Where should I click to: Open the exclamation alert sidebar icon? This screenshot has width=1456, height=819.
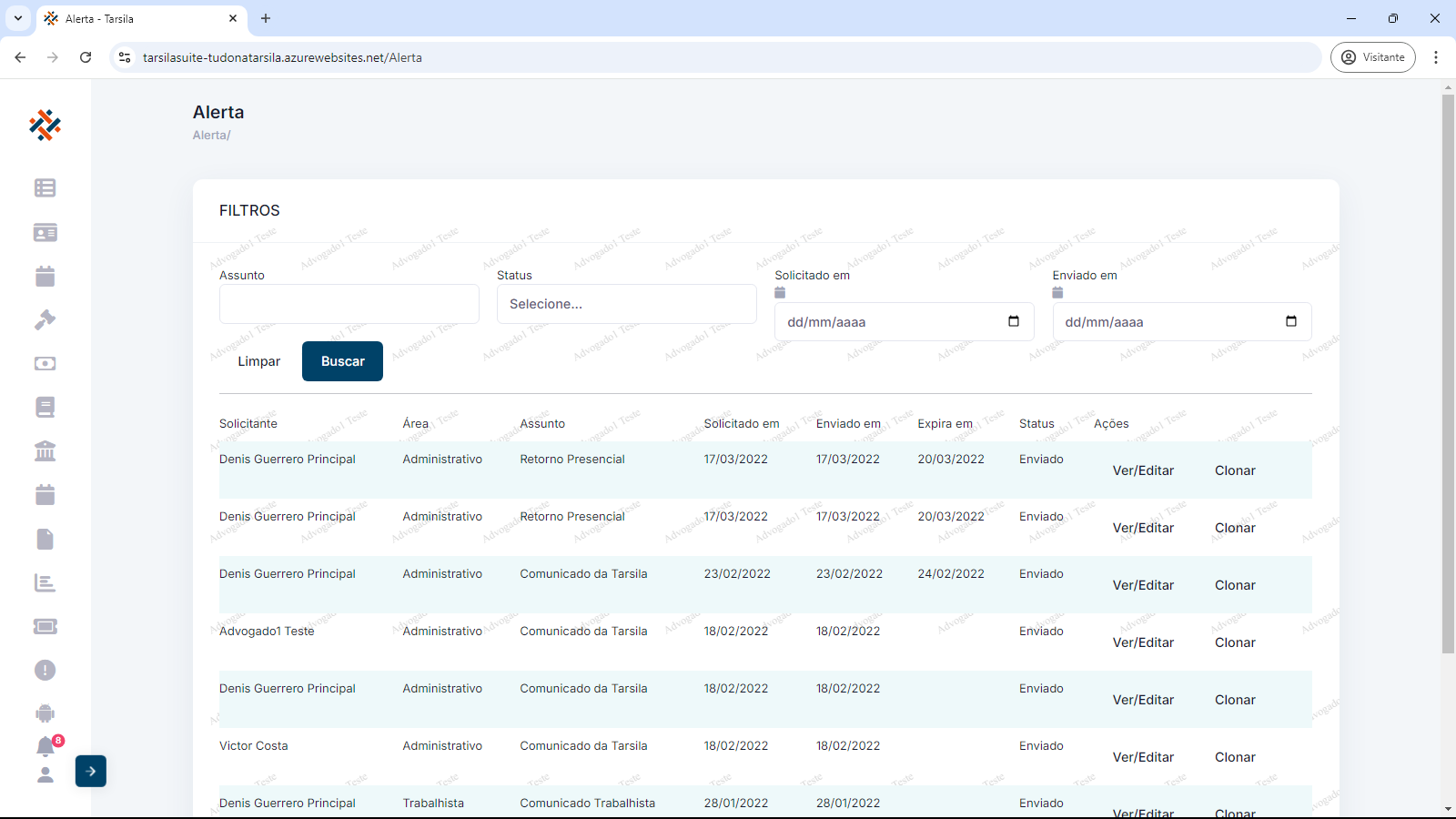(x=45, y=671)
